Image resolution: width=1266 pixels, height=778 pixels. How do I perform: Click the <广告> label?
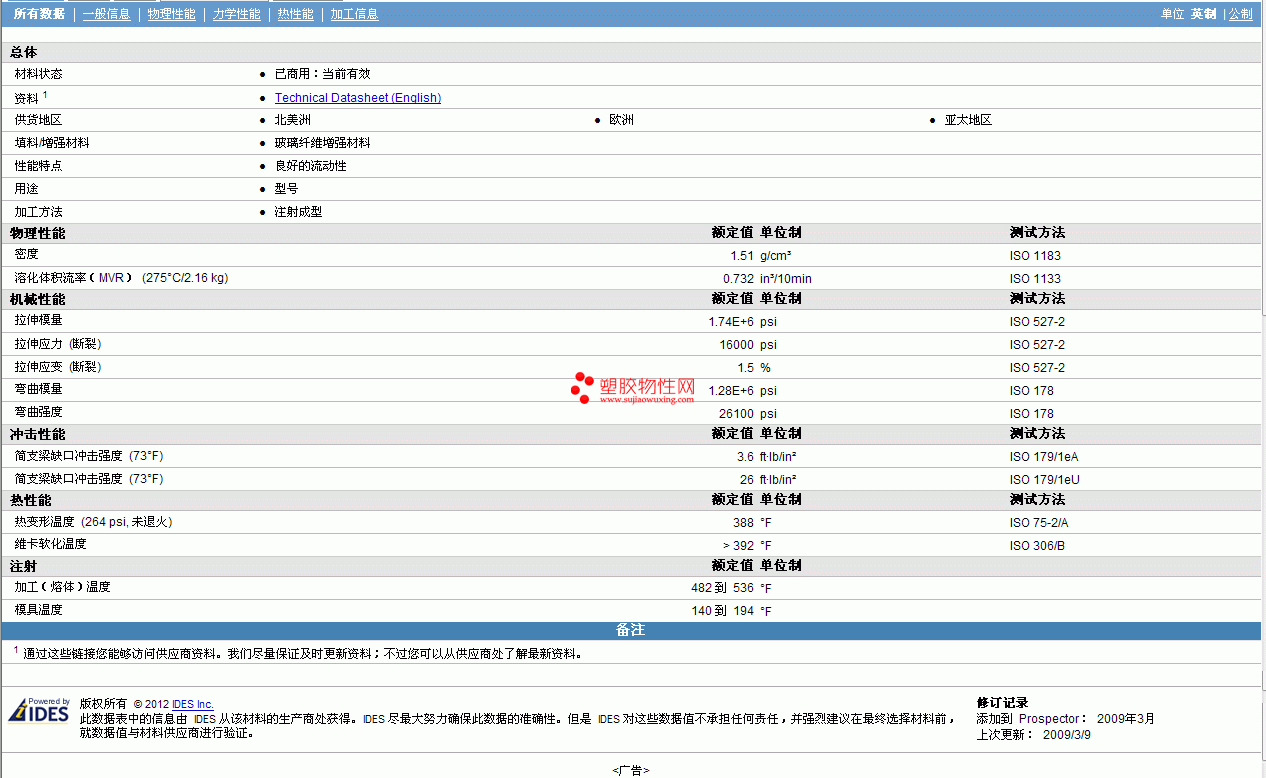click(x=631, y=770)
